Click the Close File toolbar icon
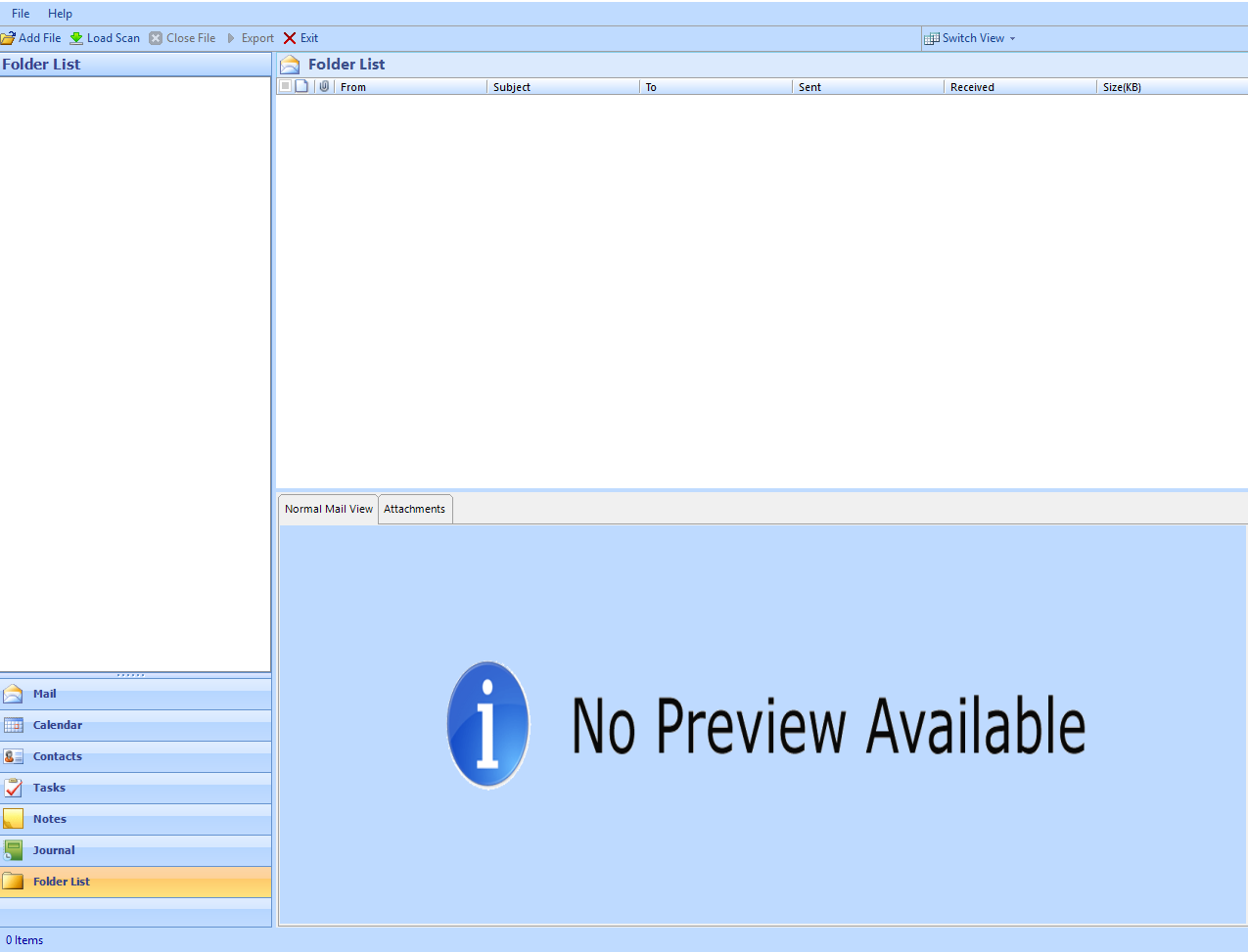The image size is (1248, 952). [x=156, y=38]
